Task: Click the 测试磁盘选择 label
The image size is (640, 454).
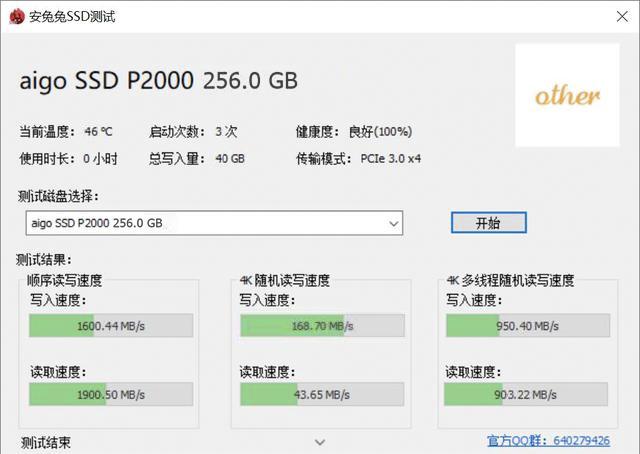Action: click(x=58, y=196)
